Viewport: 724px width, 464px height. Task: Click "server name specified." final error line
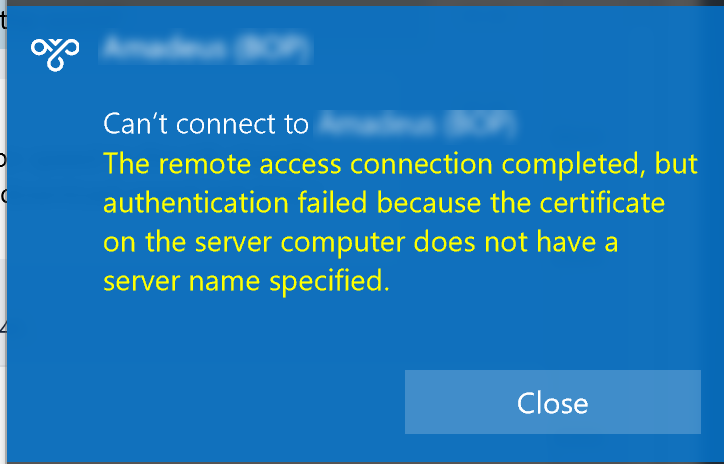tap(247, 281)
